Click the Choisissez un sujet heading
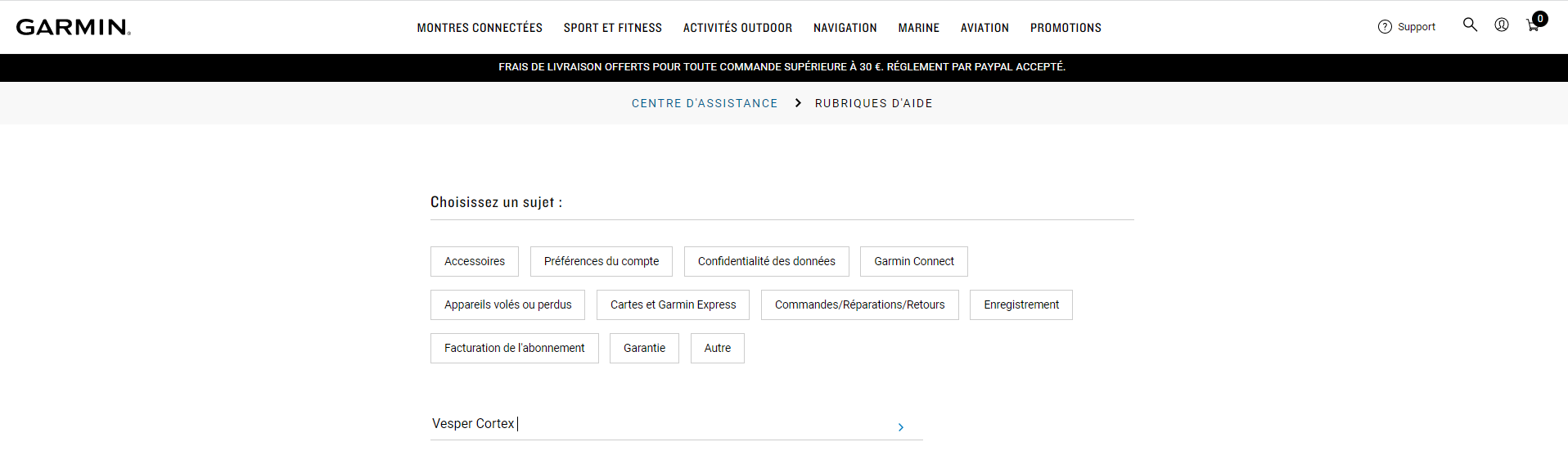Viewport: 1568px width, 451px height. click(x=496, y=202)
